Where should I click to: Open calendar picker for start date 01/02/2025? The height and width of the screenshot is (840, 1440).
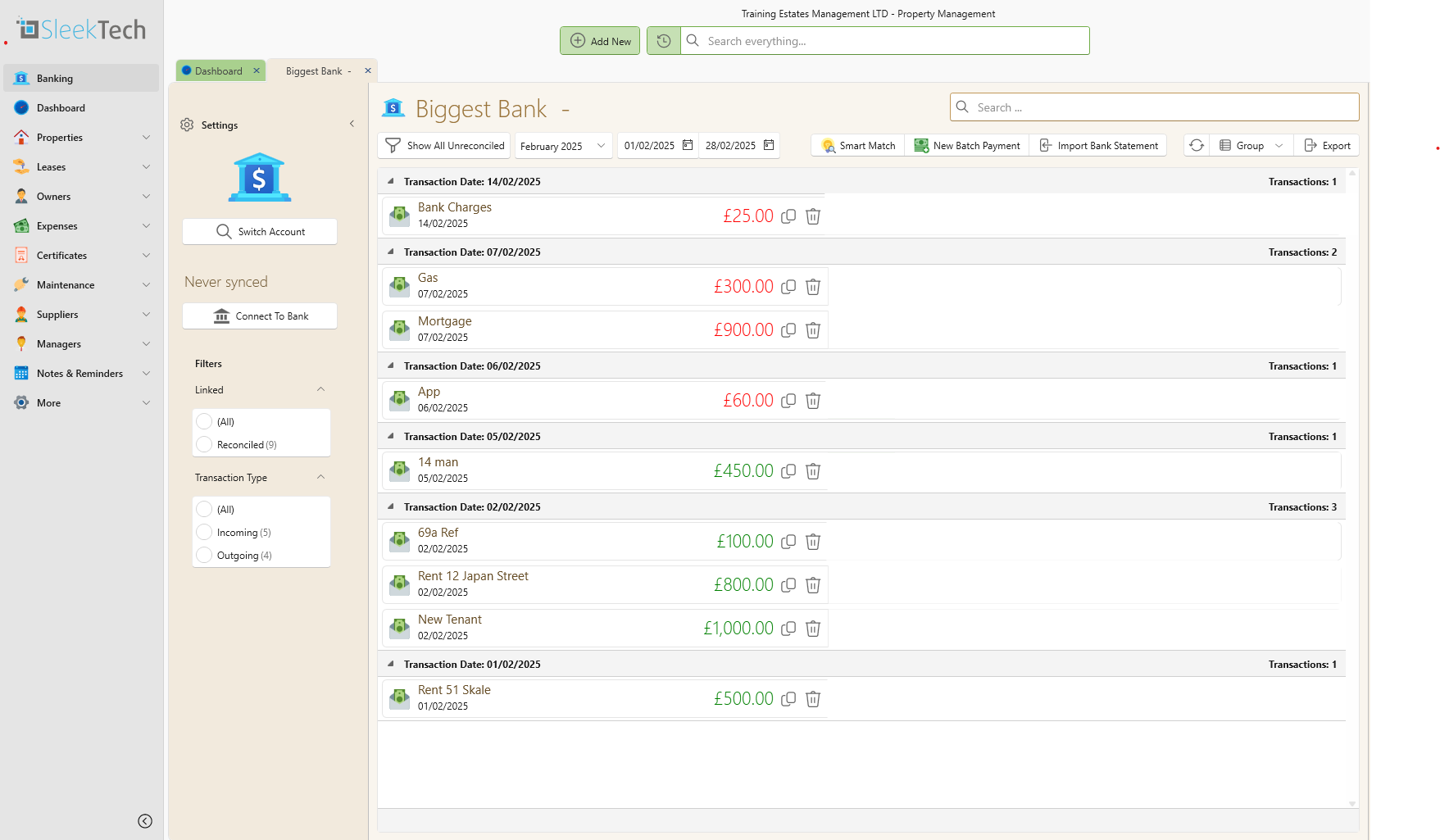point(688,145)
